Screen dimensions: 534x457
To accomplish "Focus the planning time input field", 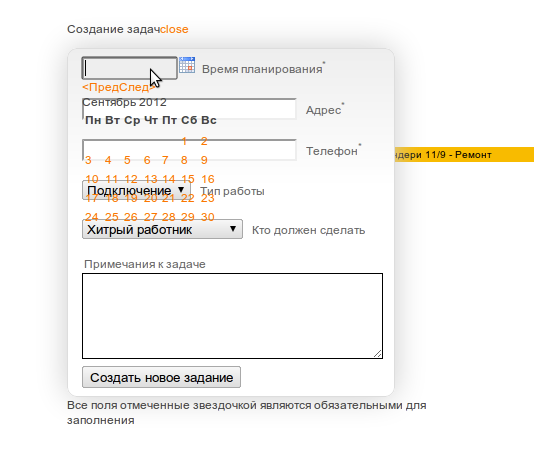I will tap(129, 68).
